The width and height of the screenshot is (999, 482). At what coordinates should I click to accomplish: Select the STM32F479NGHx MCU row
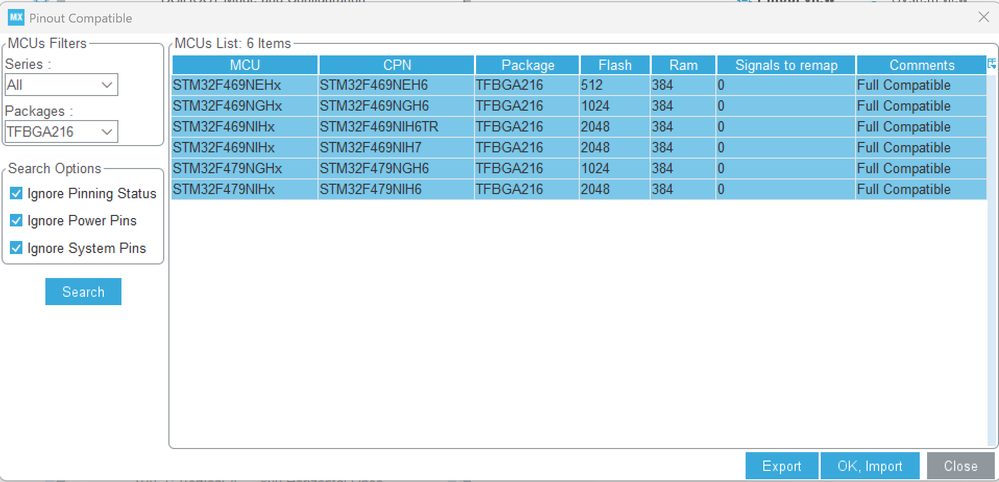point(579,169)
